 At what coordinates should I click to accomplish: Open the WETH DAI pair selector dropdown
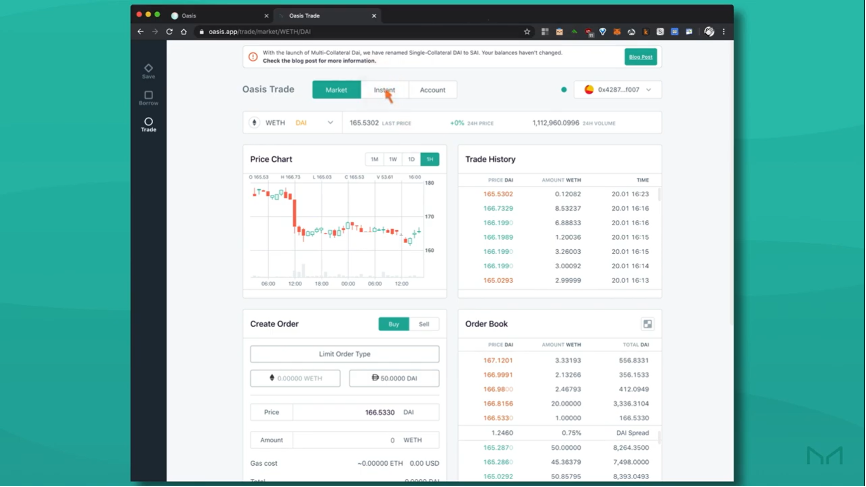(293, 123)
